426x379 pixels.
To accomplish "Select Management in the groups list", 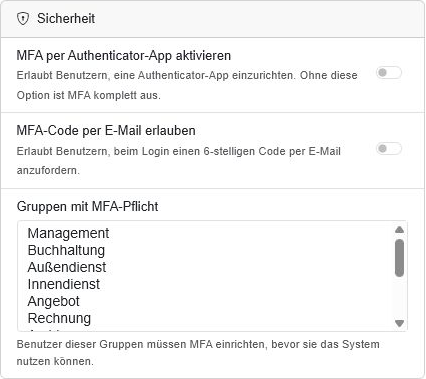I will 68,233.
